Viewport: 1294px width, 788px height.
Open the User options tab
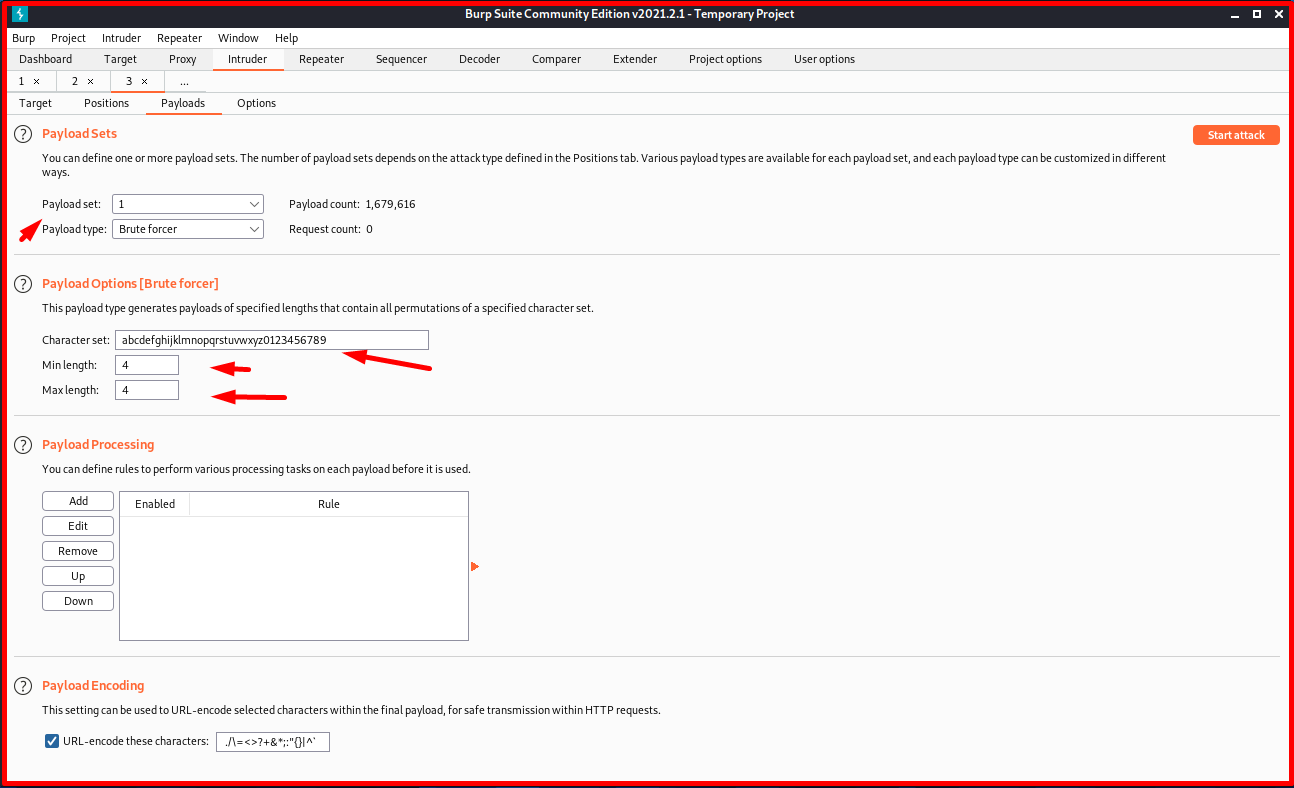pos(825,59)
